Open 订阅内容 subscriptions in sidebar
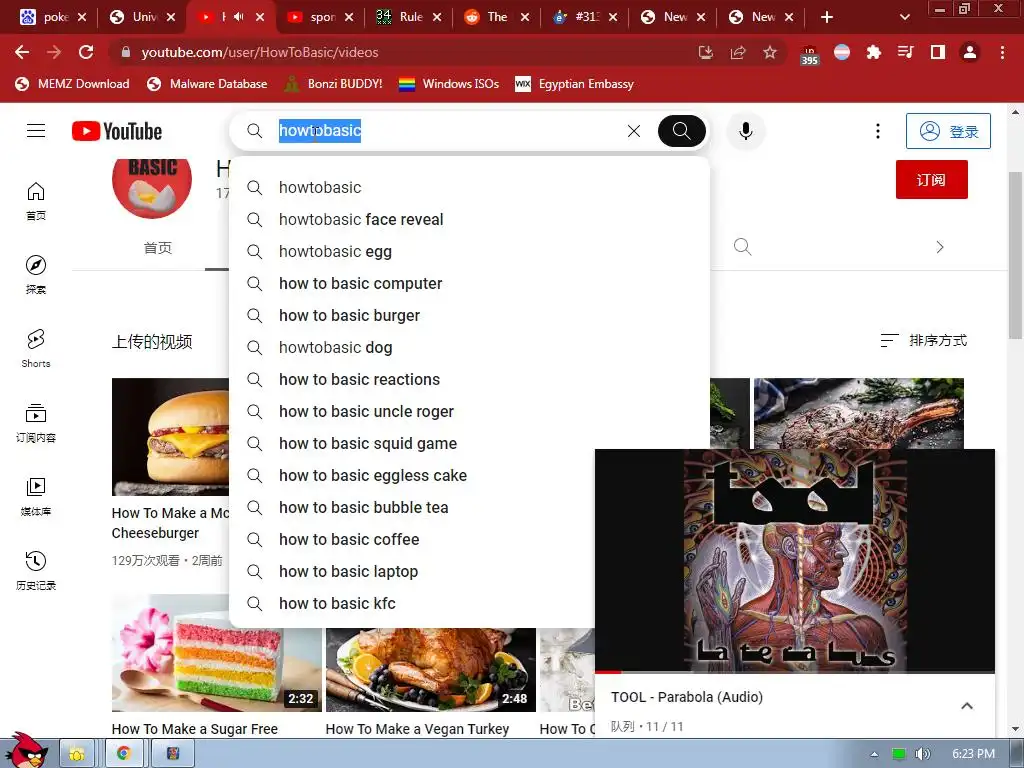This screenshot has width=1024, height=768. [x=36, y=423]
